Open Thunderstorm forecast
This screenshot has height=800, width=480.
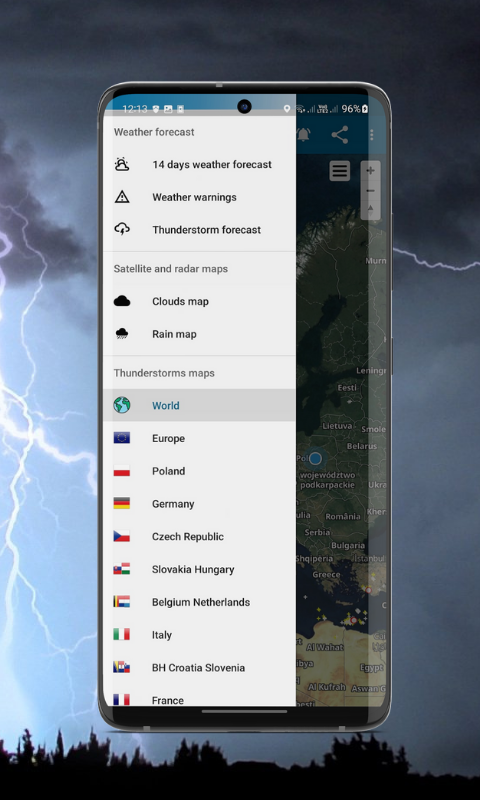coord(199,230)
